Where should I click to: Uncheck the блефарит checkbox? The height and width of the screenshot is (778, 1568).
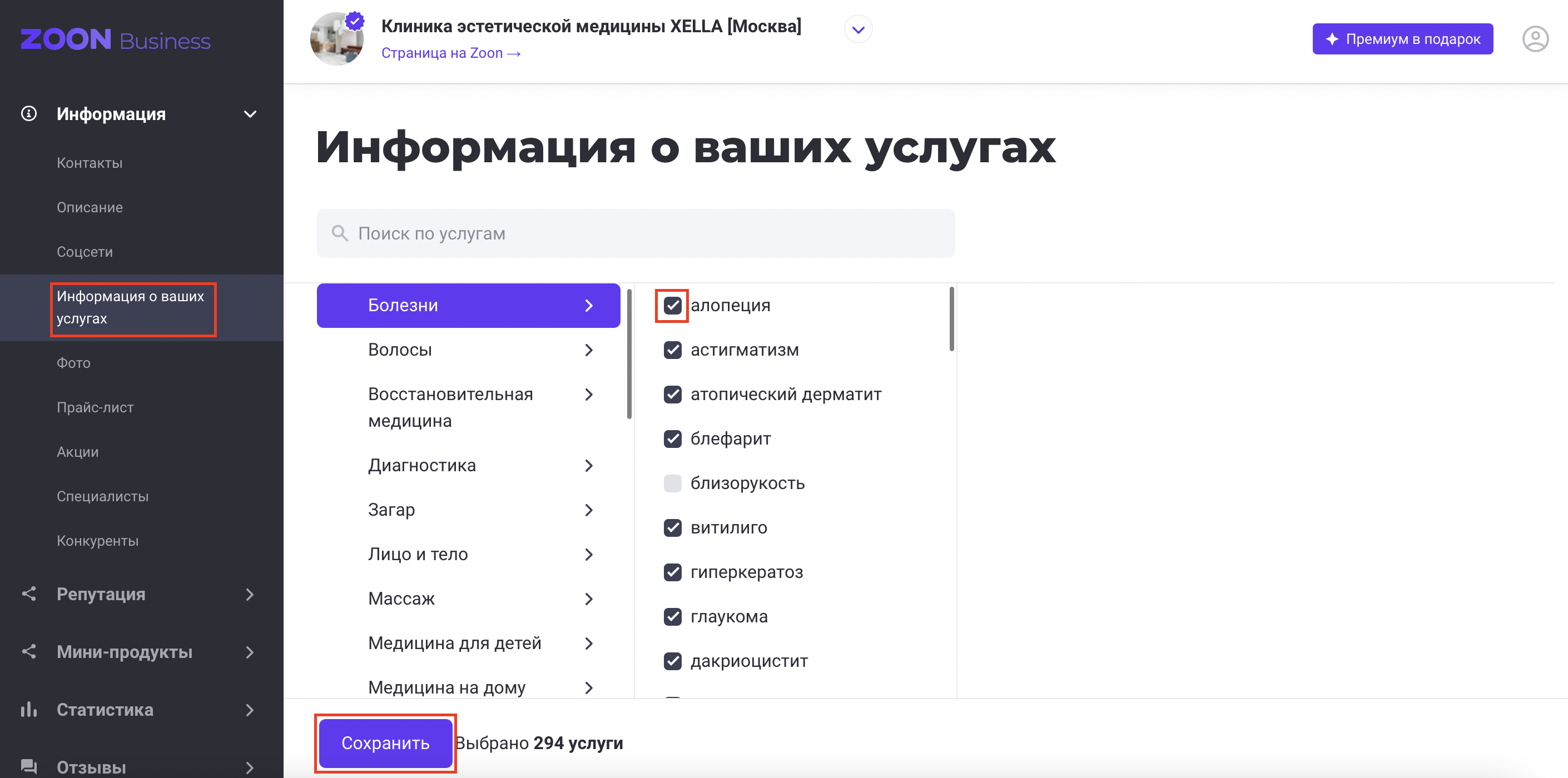click(672, 438)
